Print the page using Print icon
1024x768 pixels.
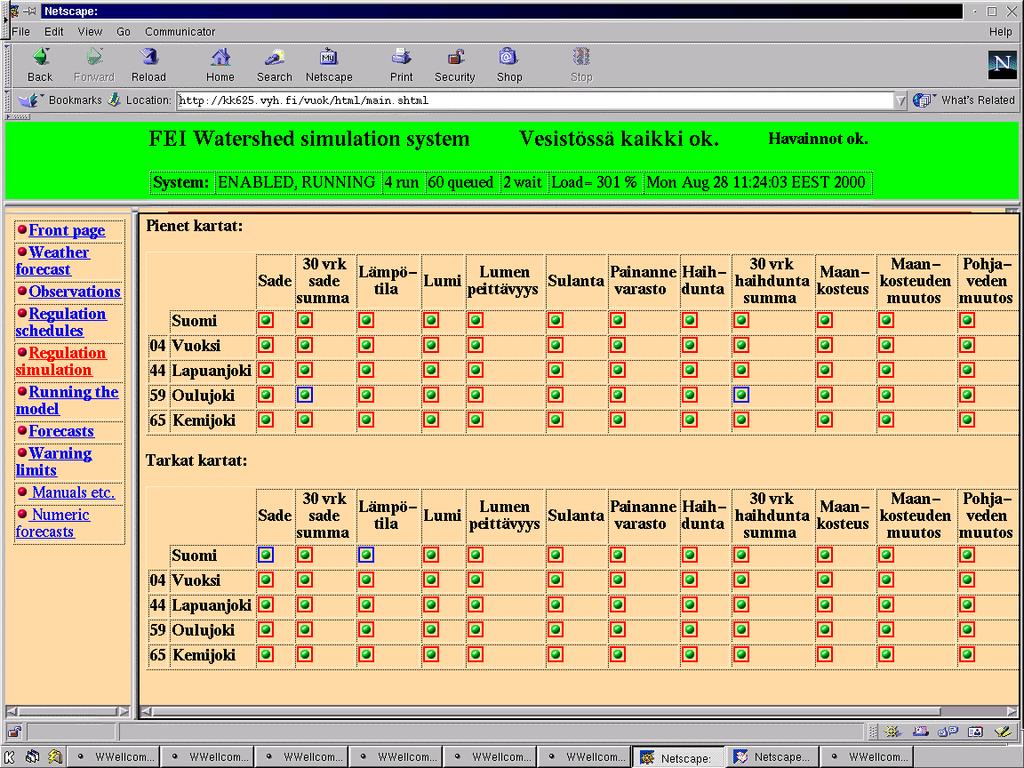click(401, 57)
